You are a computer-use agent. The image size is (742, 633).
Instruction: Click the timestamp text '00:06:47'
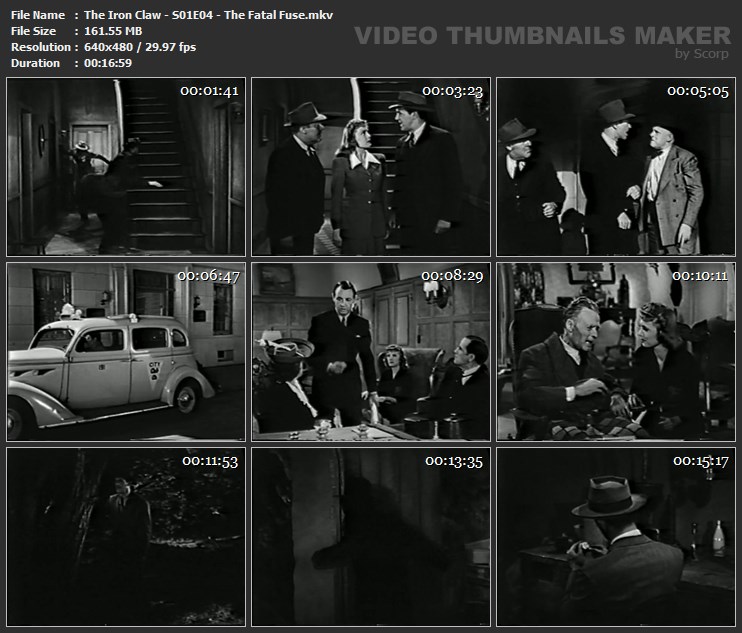pyautogui.click(x=209, y=276)
